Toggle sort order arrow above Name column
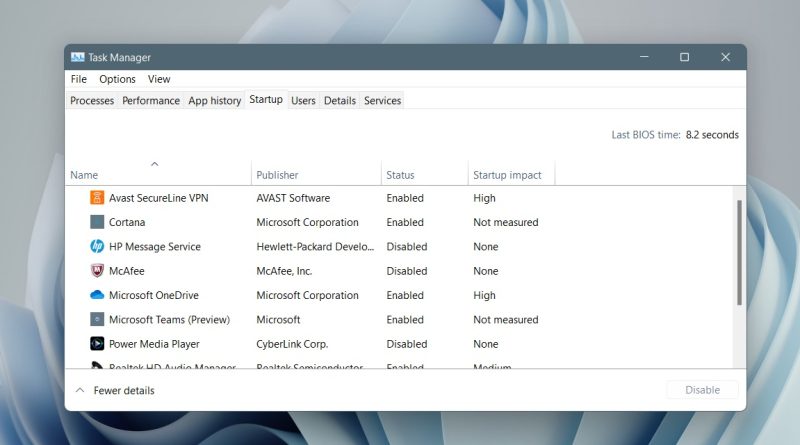 (155, 164)
